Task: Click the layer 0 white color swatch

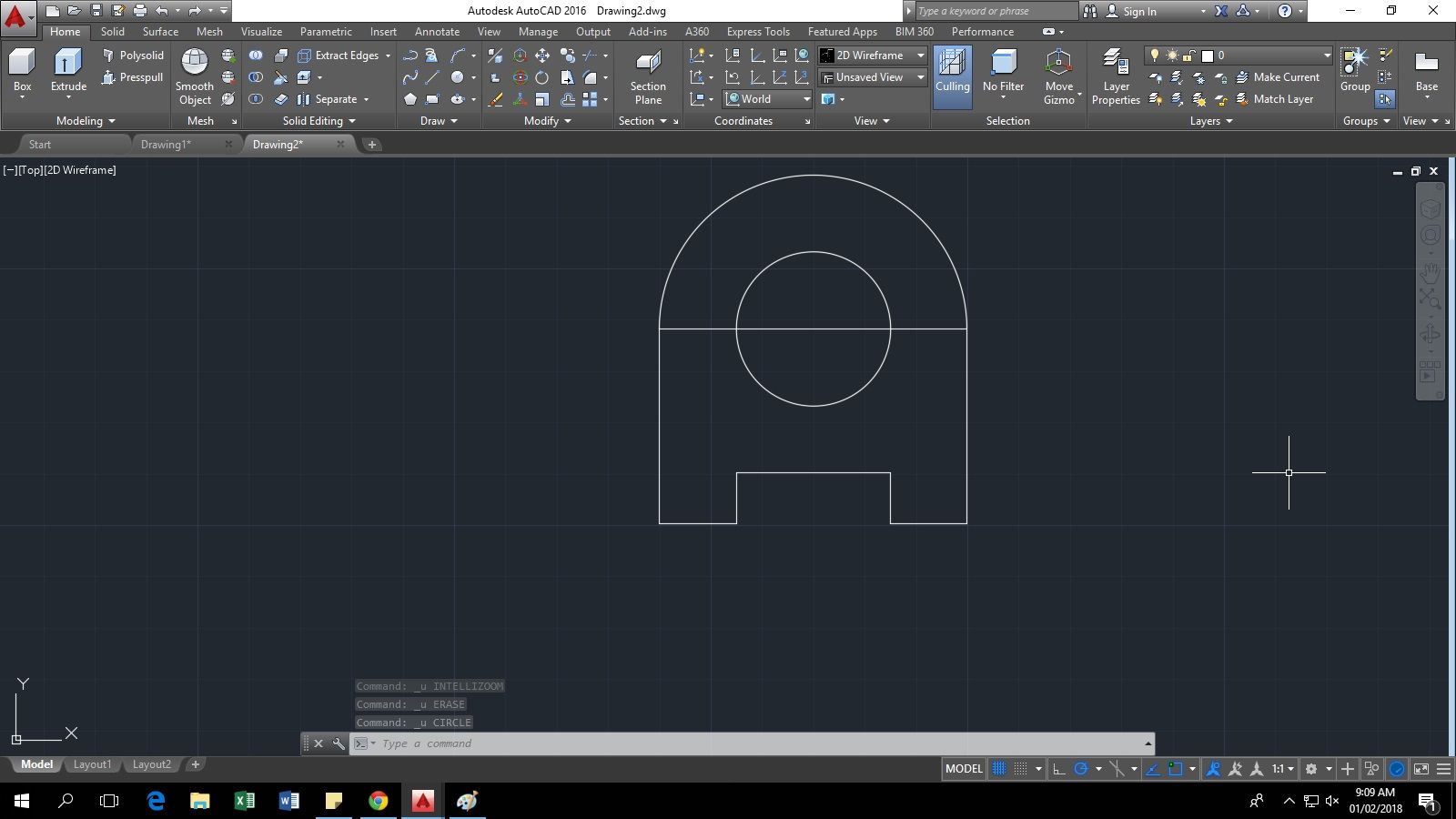Action: (x=1208, y=56)
